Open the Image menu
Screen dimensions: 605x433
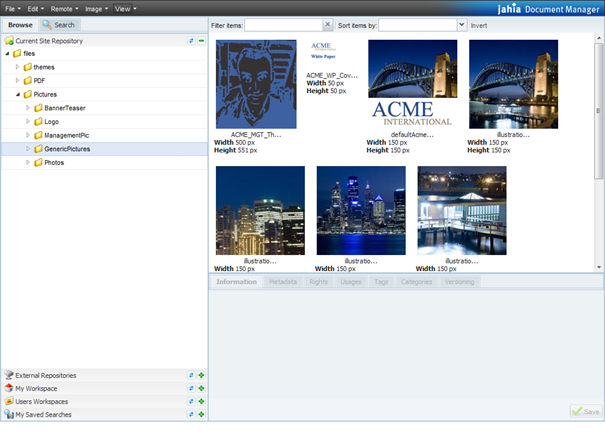tap(96, 8)
